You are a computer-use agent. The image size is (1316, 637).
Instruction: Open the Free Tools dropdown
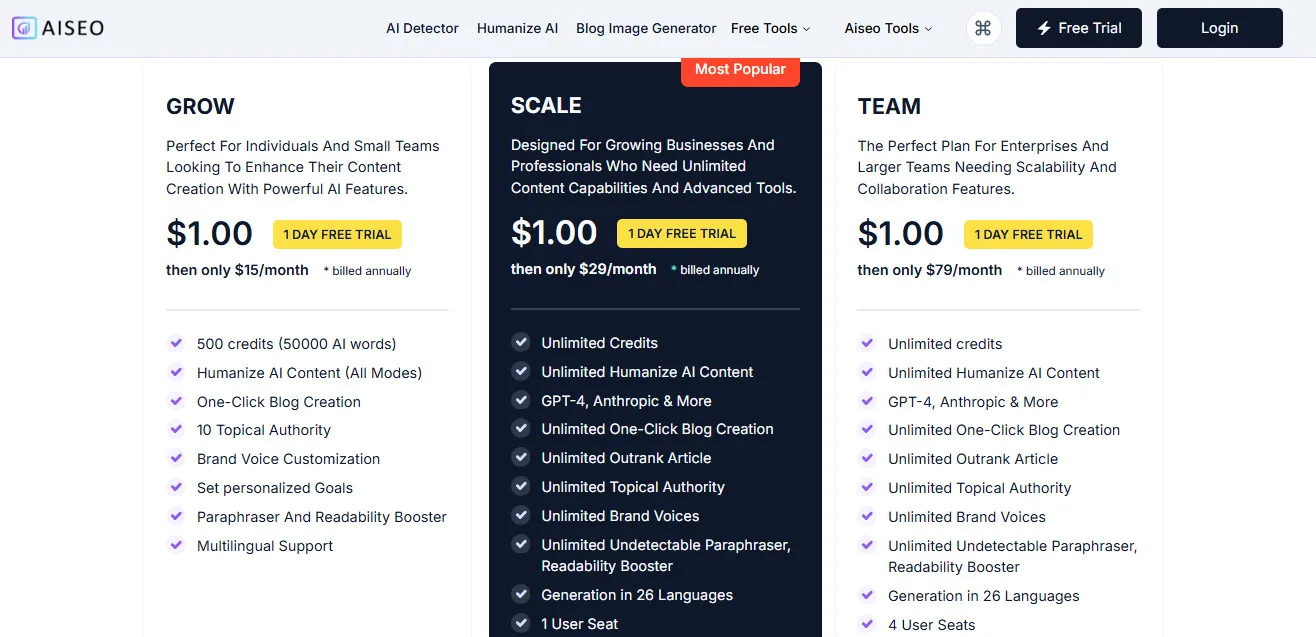coord(770,28)
